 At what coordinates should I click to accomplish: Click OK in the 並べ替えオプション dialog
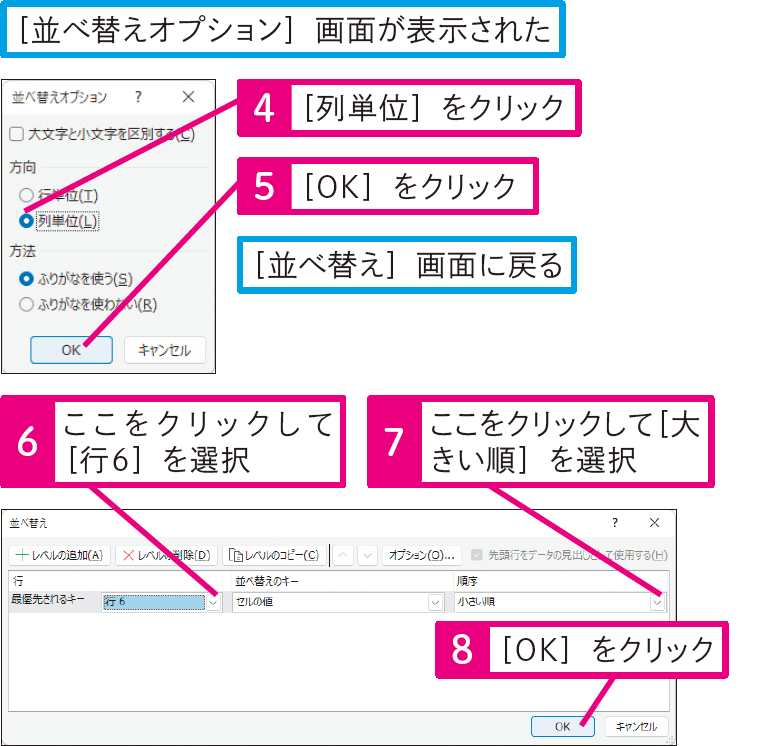coord(71,350)
